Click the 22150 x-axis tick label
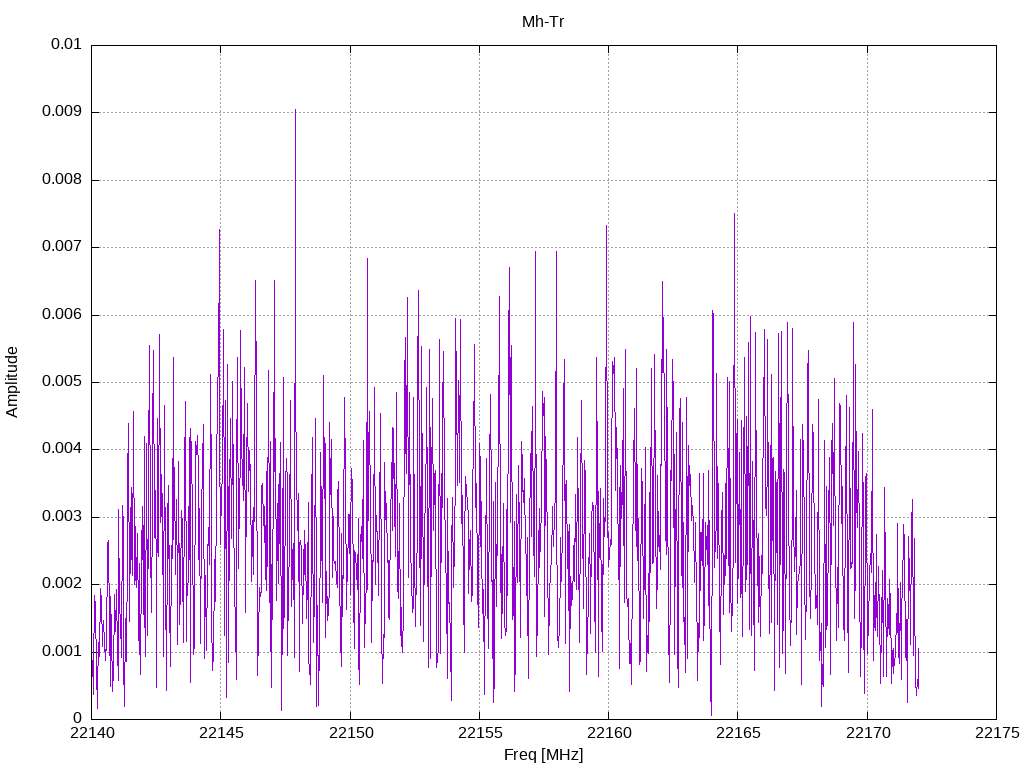The height and width of the screenshot is (768, 1024). pyautogui.click(x=351, y=733)
